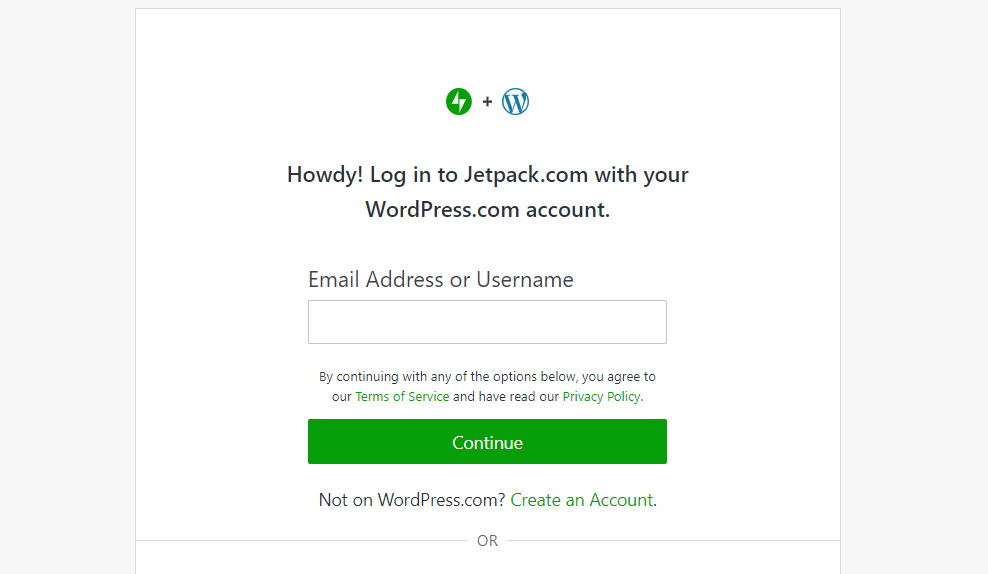Open the Terms of Service link

402,397
